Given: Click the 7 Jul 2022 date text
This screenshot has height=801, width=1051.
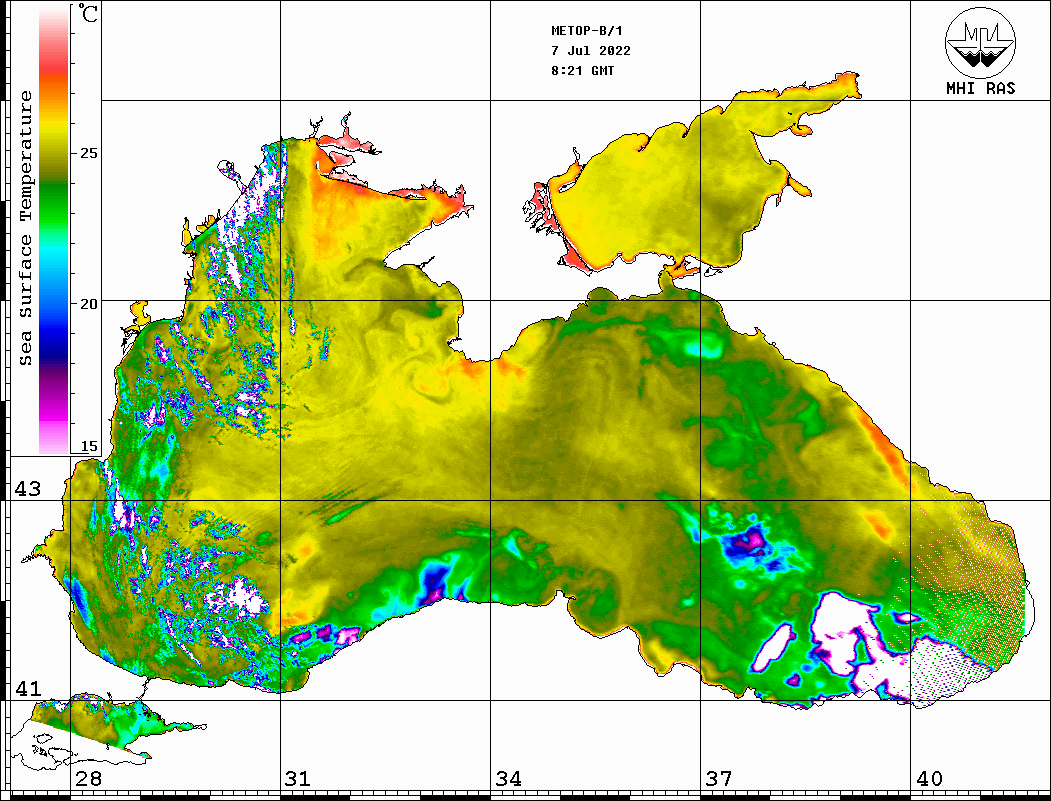Looking at the screenshot, I should tap(591, 51).
